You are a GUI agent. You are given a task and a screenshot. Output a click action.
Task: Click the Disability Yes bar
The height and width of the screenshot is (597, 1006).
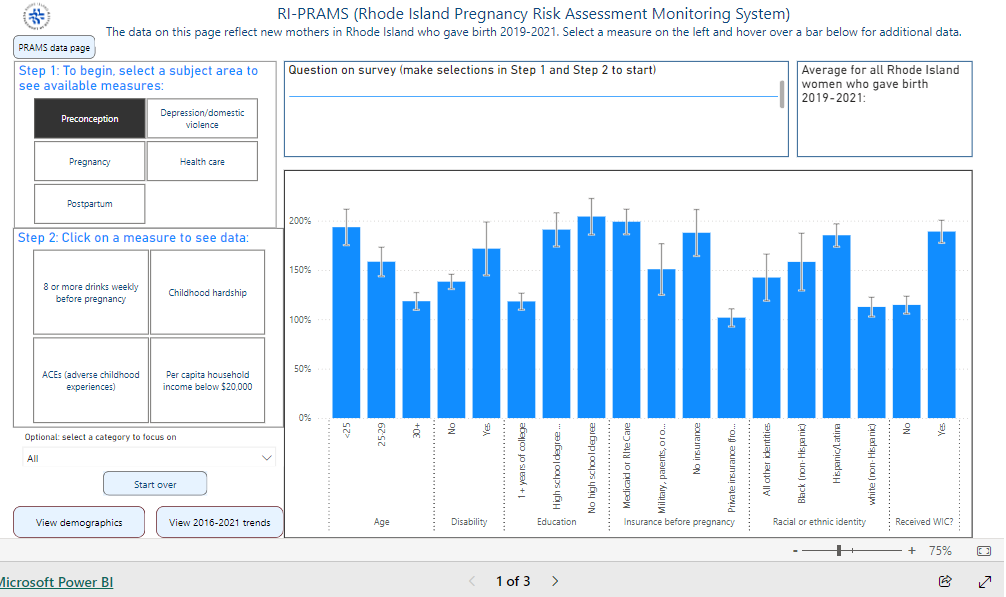[x=486, y=333]
